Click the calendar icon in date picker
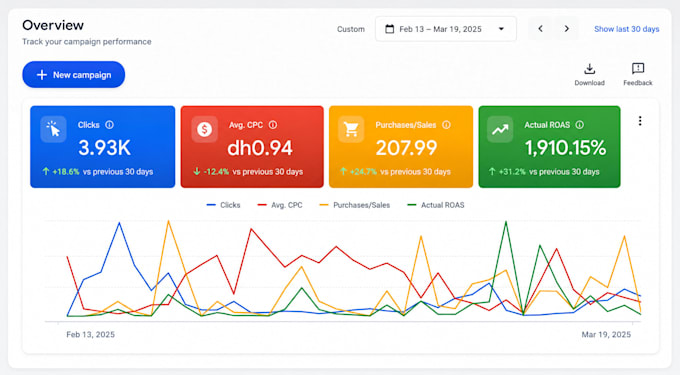Image resolution: width=680 pixels, height=375 pixels. coord(390,29)
